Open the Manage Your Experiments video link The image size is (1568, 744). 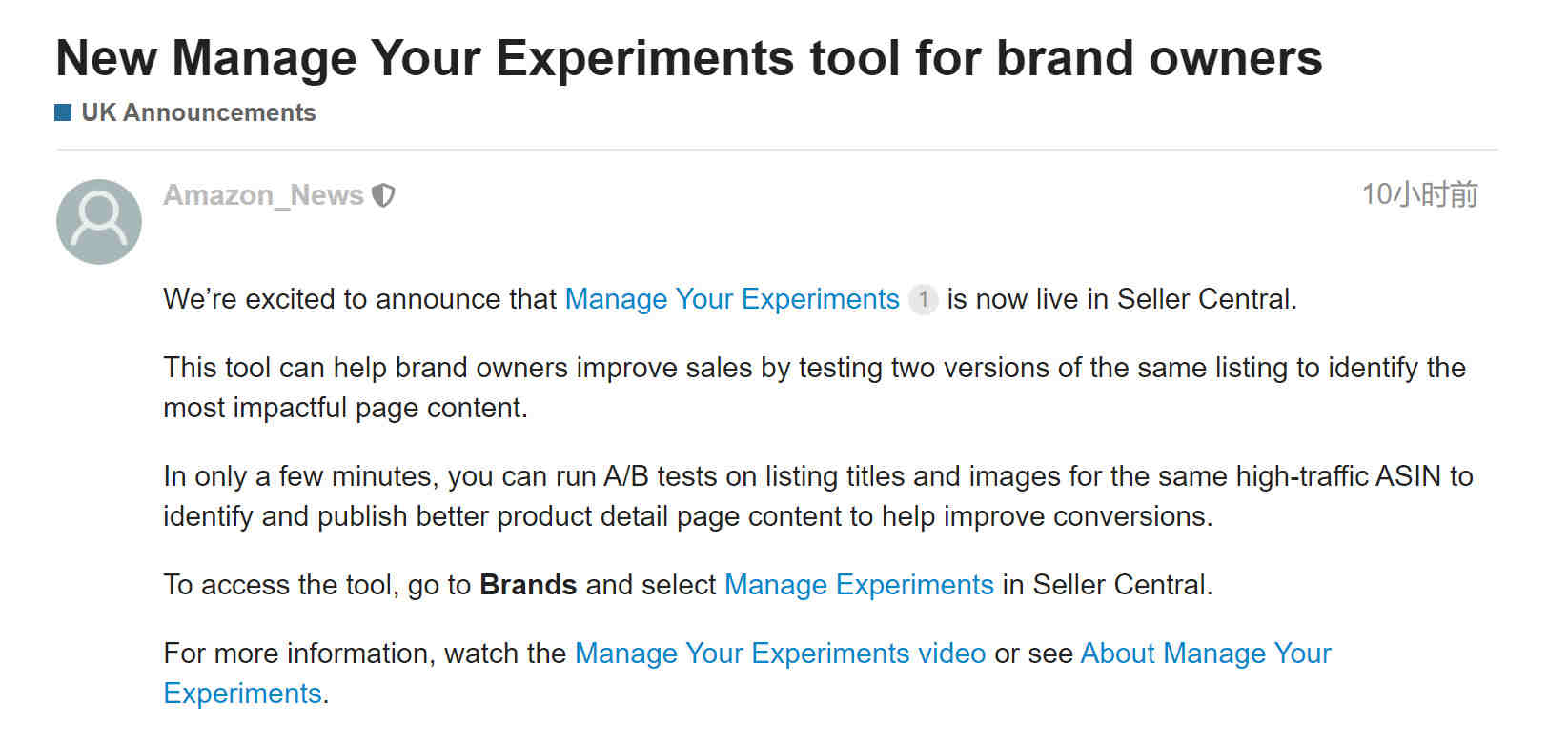[781, 654]
